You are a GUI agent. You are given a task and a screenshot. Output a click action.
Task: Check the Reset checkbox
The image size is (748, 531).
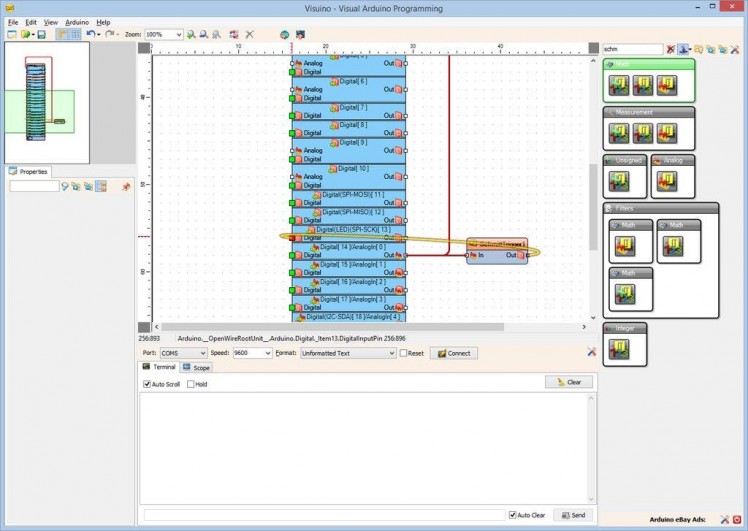tap(404, 353)
